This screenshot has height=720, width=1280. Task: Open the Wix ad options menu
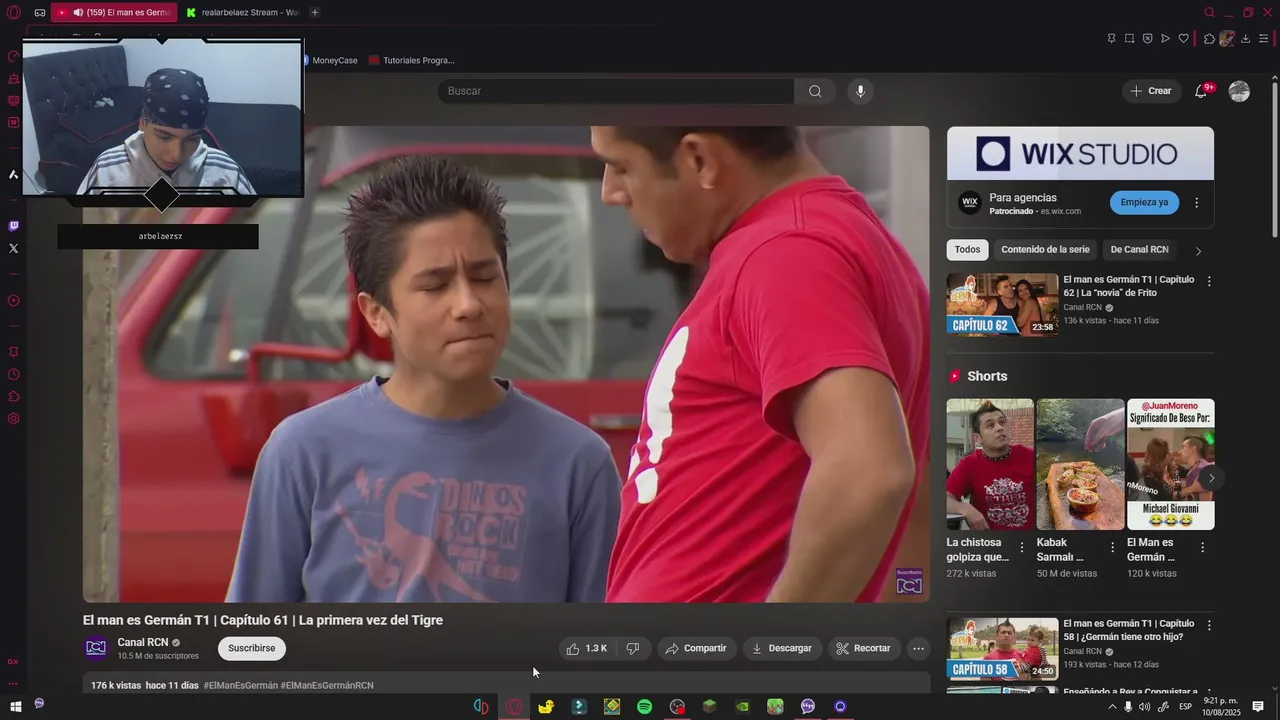(x=1196, y=203)
